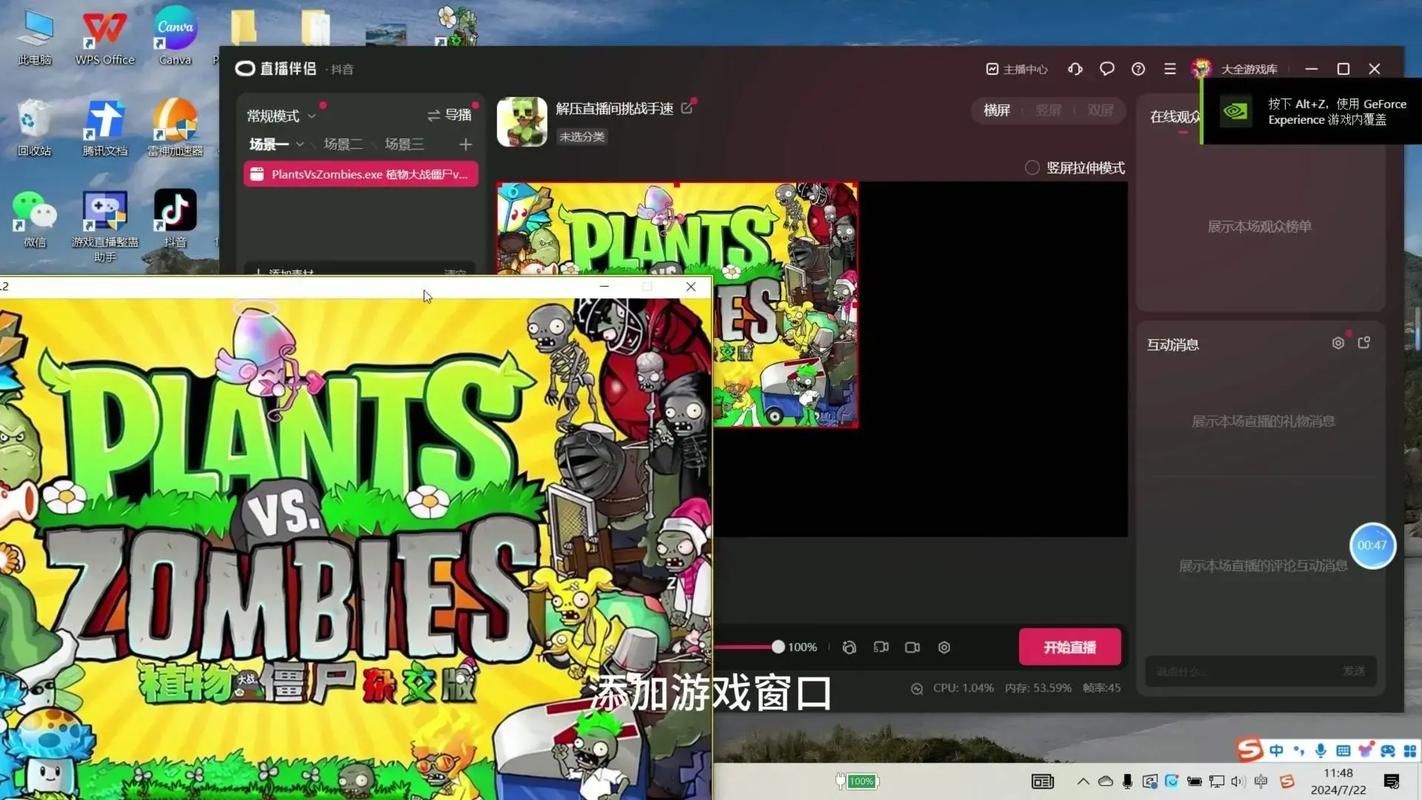Open the 在线观众 tab
1422x800 pixels.
tap(1176, 116)
